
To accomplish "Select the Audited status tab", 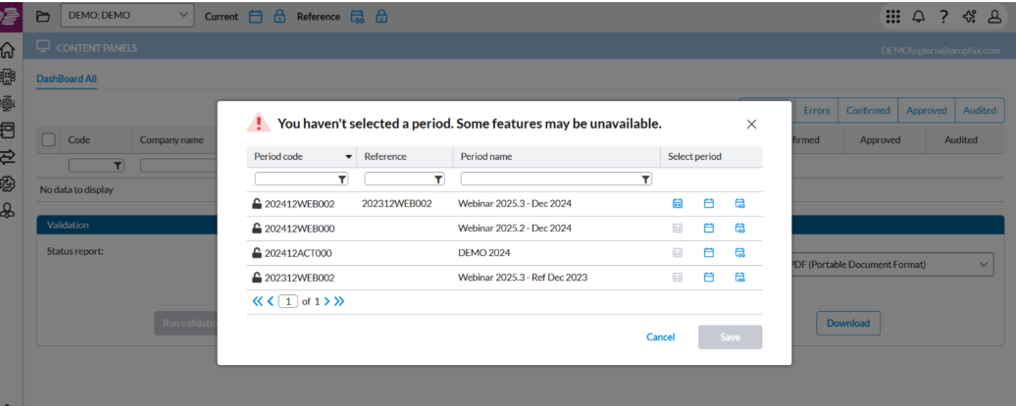I will click(x=979, y=111).
